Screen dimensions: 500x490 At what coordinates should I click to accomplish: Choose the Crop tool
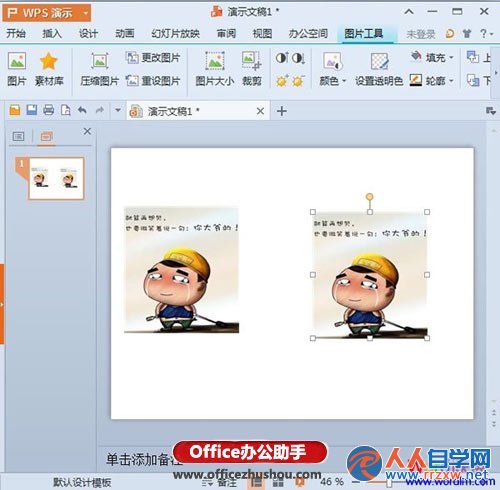252,61
